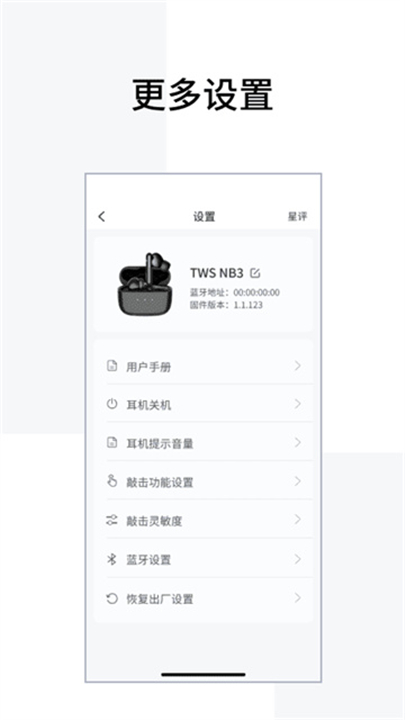The height and width of the screenshot is (720, 405).
Task: Expand the 蓝牙设置 row chevron
Action: [298, 559]
